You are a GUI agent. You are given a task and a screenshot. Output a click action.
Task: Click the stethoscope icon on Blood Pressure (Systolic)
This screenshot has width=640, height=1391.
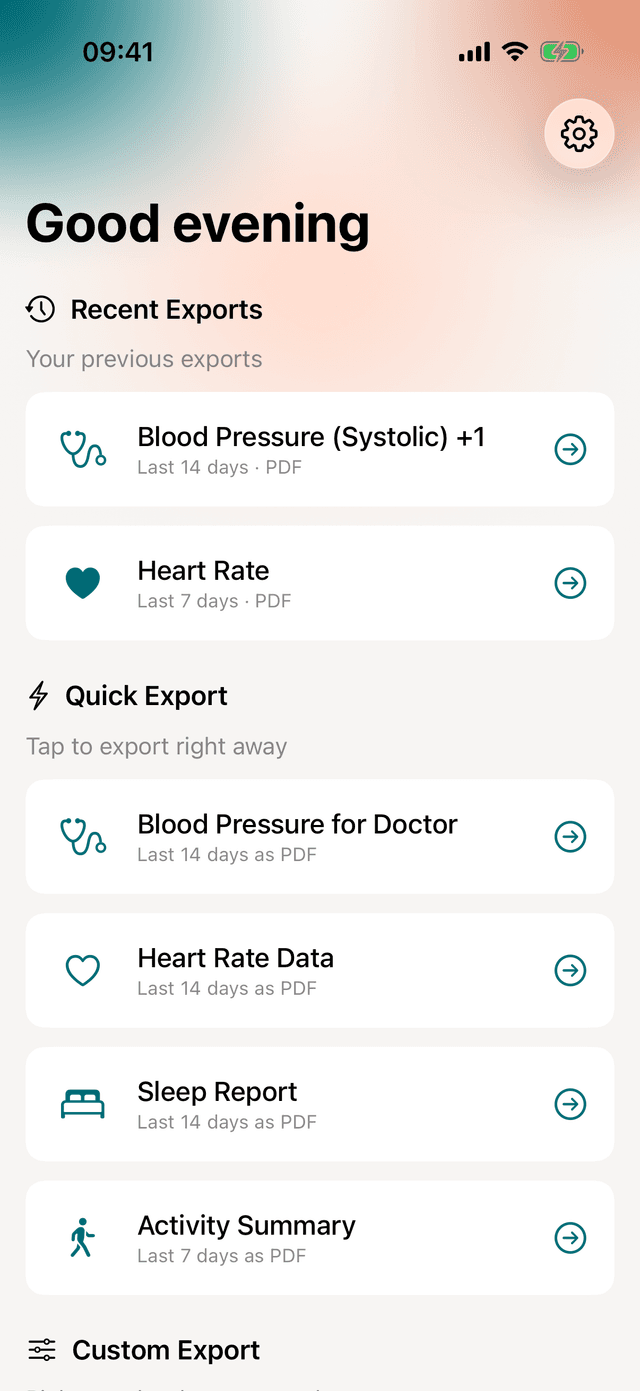pyautogui.click(x=83, y=449)
